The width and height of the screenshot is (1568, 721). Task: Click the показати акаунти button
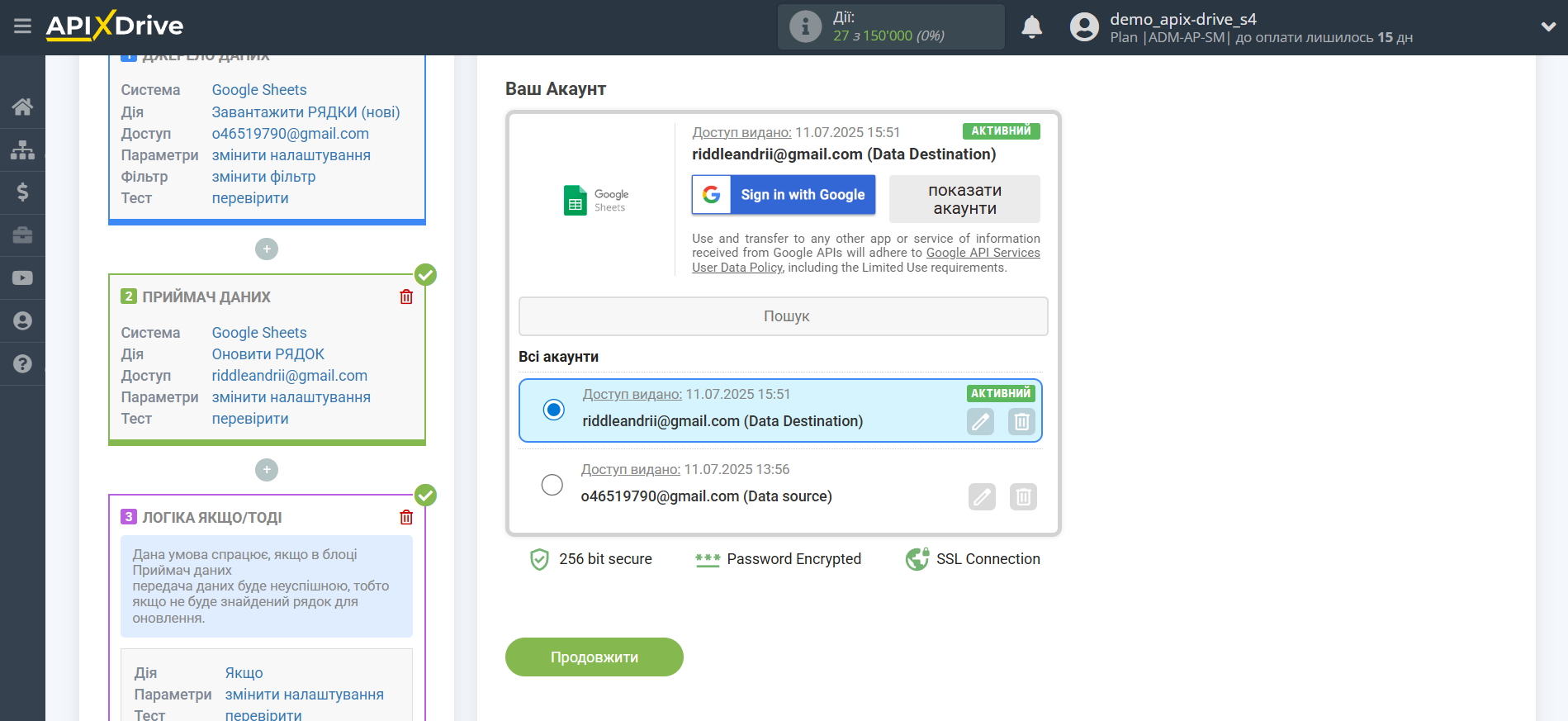tap(964, 199)
